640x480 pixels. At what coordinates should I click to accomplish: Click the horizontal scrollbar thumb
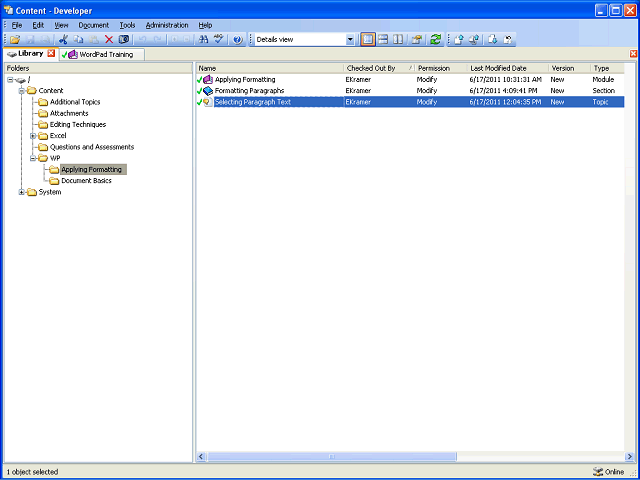pyautogui.click(x=332, y=456)
